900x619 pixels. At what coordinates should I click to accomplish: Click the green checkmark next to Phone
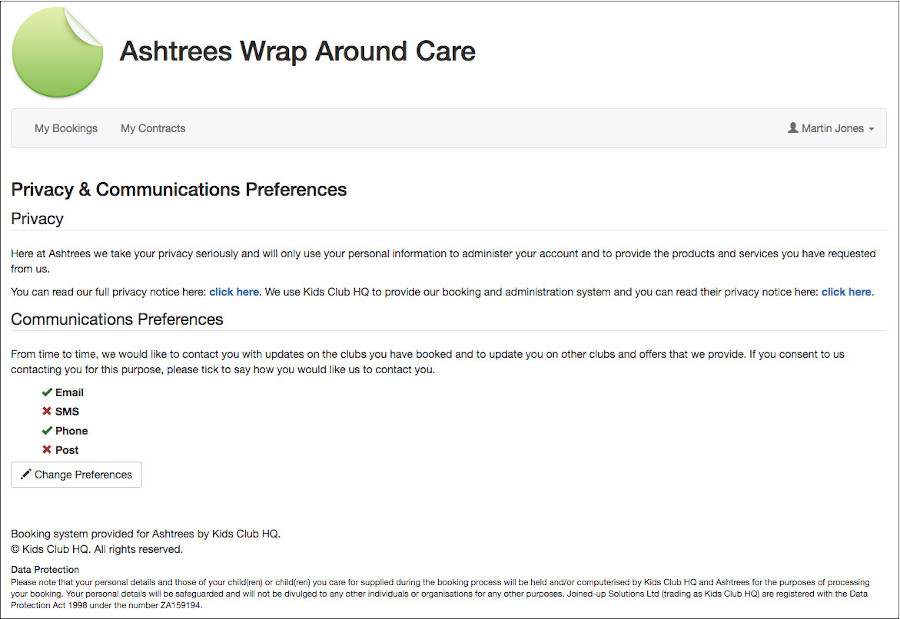[47, 431]
